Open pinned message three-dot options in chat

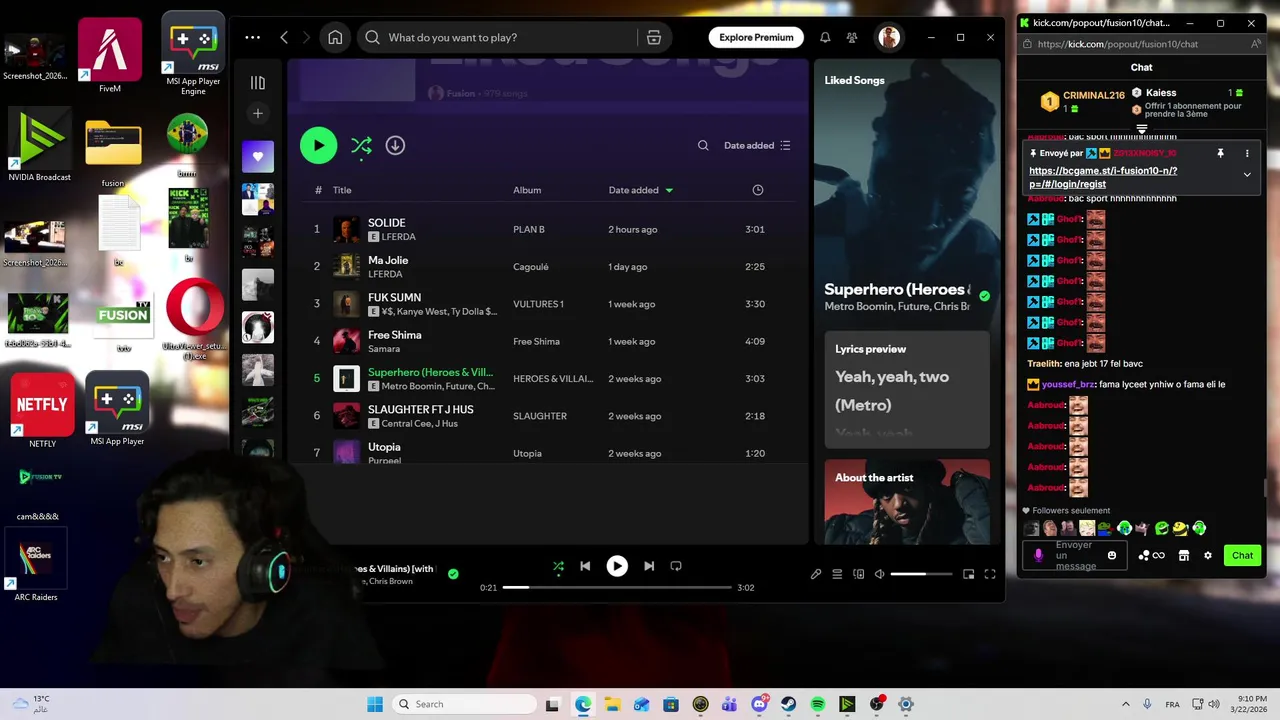pos(1247,154)
